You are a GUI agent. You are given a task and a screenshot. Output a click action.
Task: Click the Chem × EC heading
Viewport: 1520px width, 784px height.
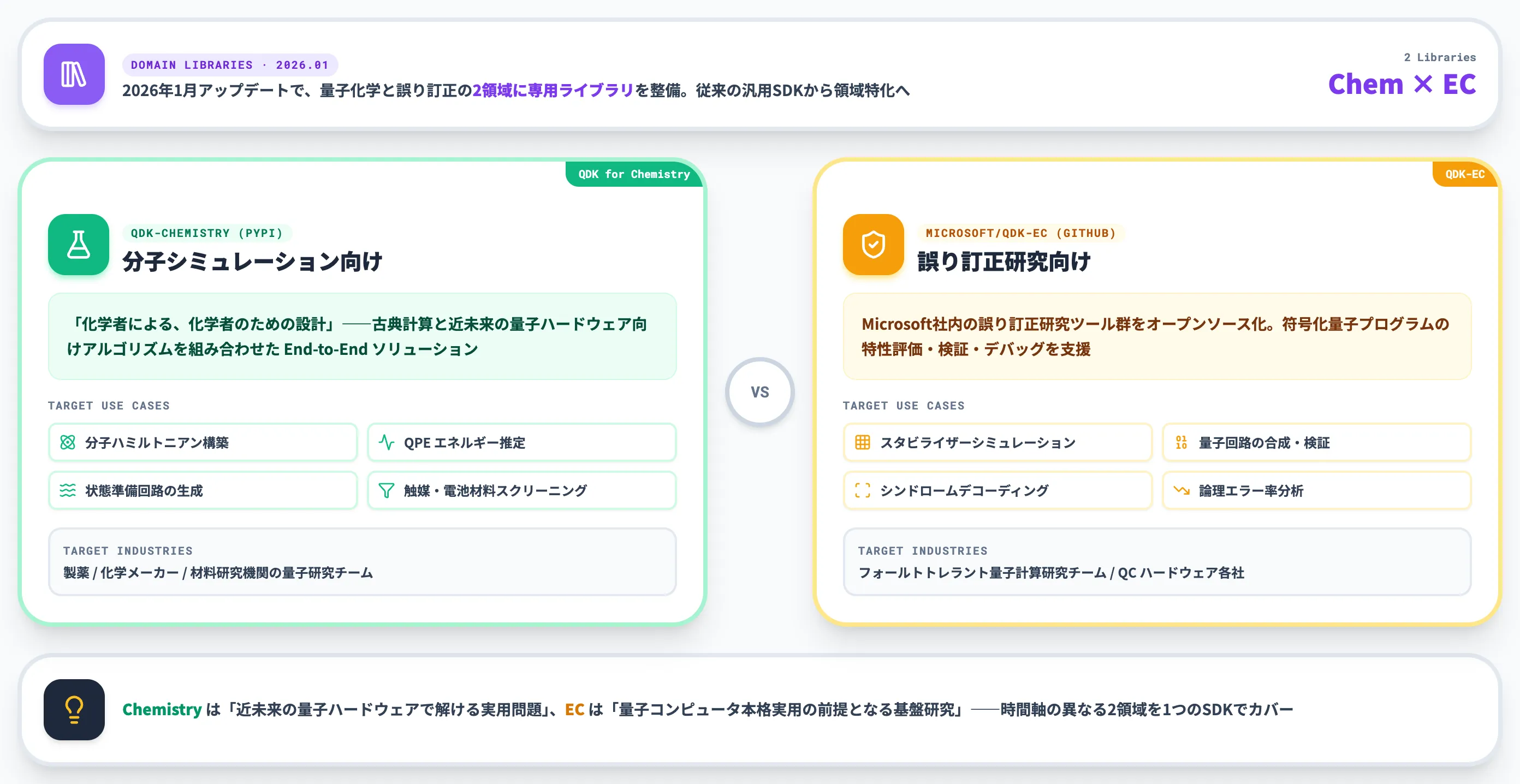click(1402, 85)
